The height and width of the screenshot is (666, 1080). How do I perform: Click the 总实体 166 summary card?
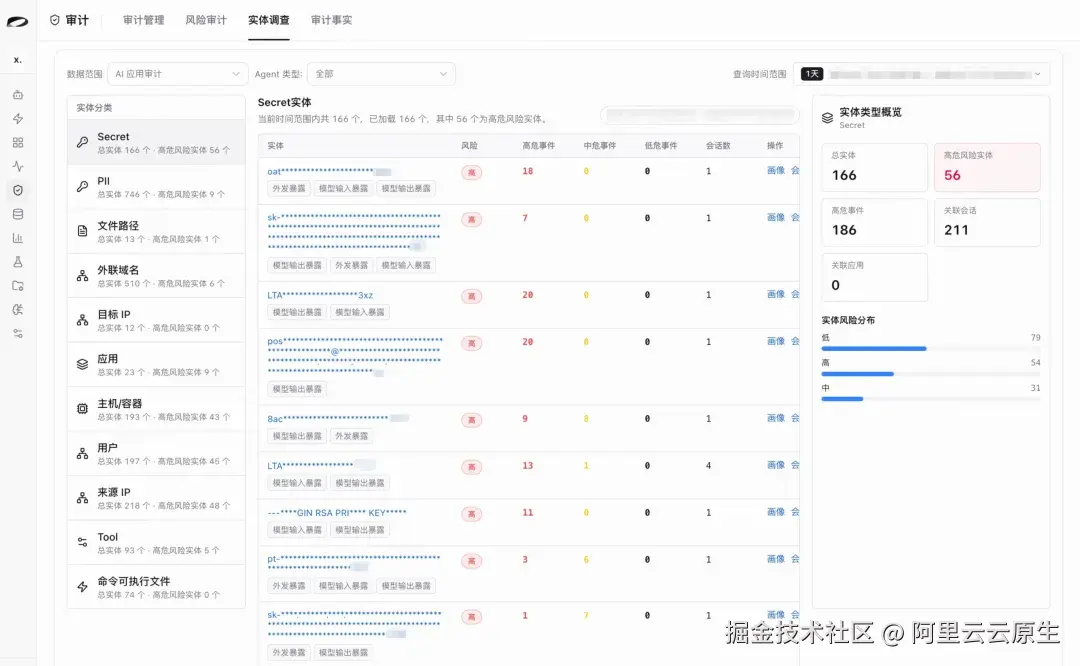(874, 167)
